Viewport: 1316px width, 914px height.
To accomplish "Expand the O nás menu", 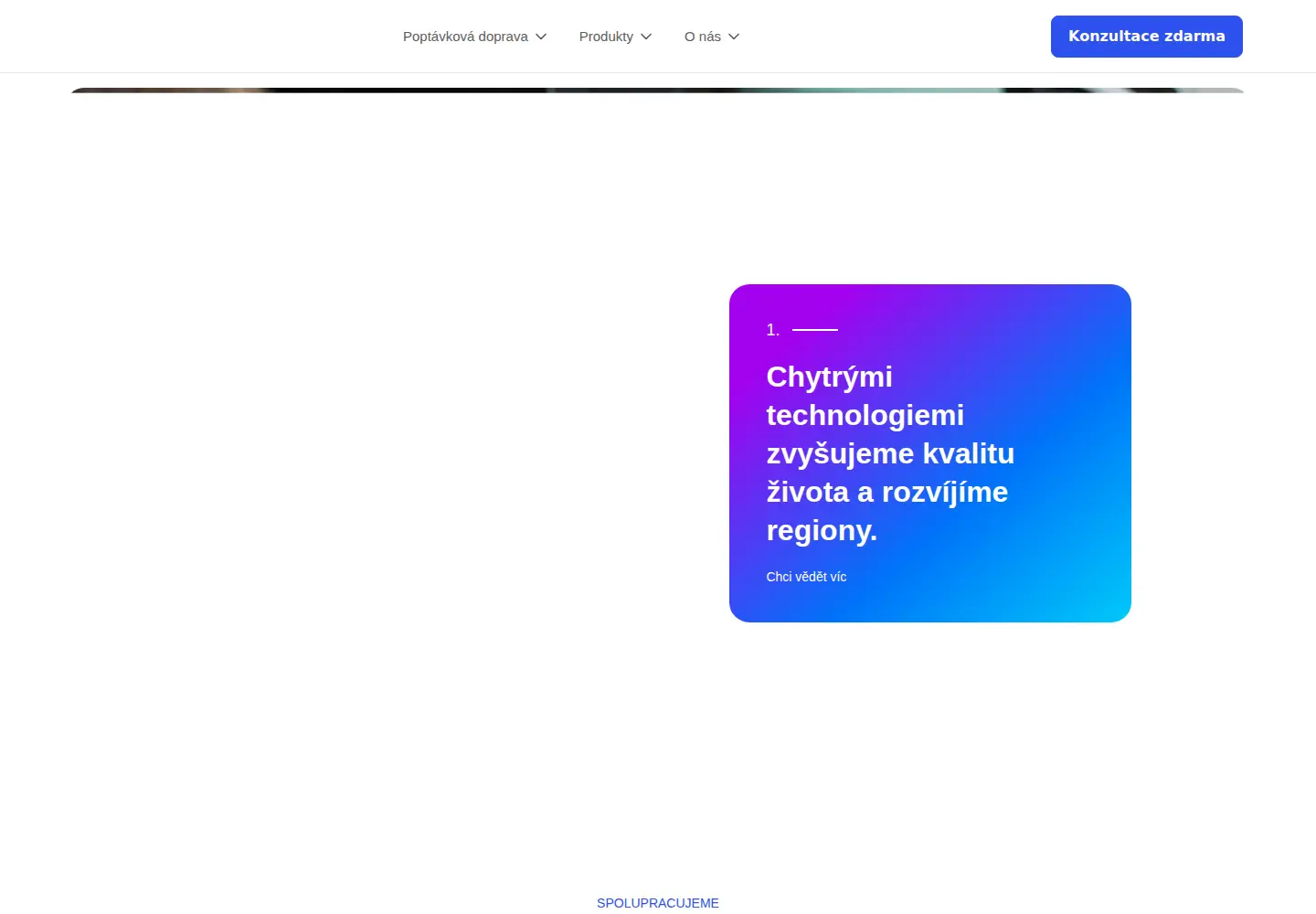I will (712, 37).
